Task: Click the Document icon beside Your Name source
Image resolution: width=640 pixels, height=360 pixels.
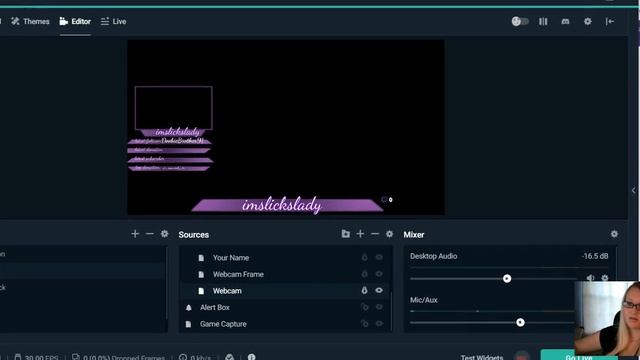Action: pos(201,258)
